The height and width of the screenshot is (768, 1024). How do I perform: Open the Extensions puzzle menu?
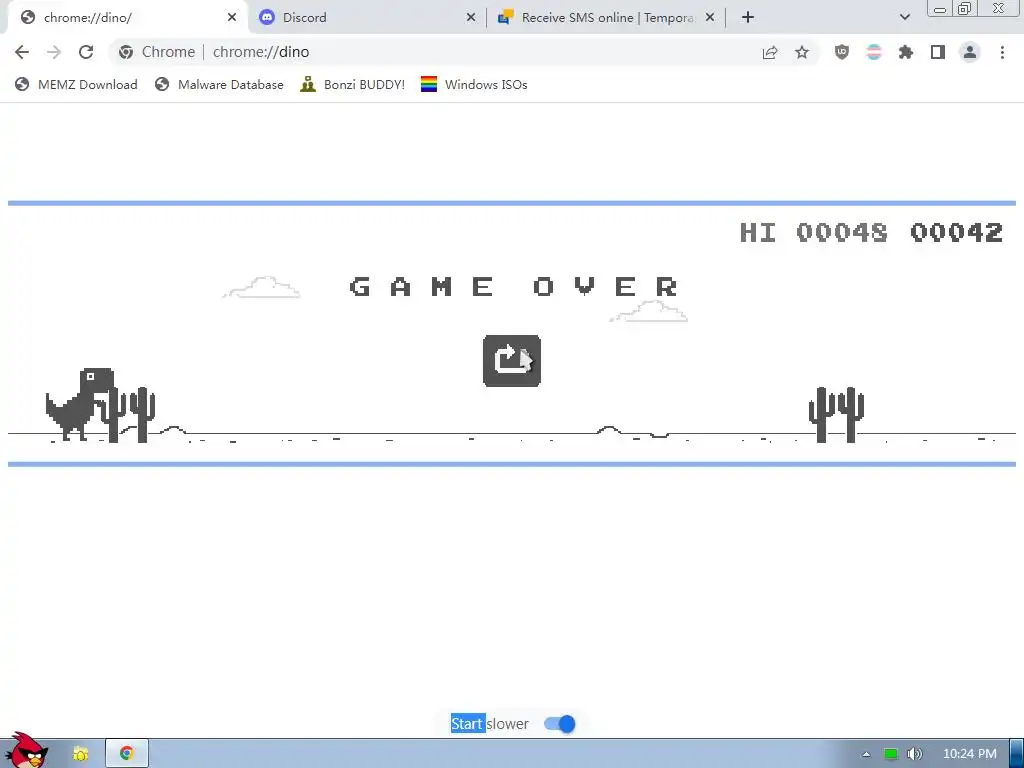906,52
